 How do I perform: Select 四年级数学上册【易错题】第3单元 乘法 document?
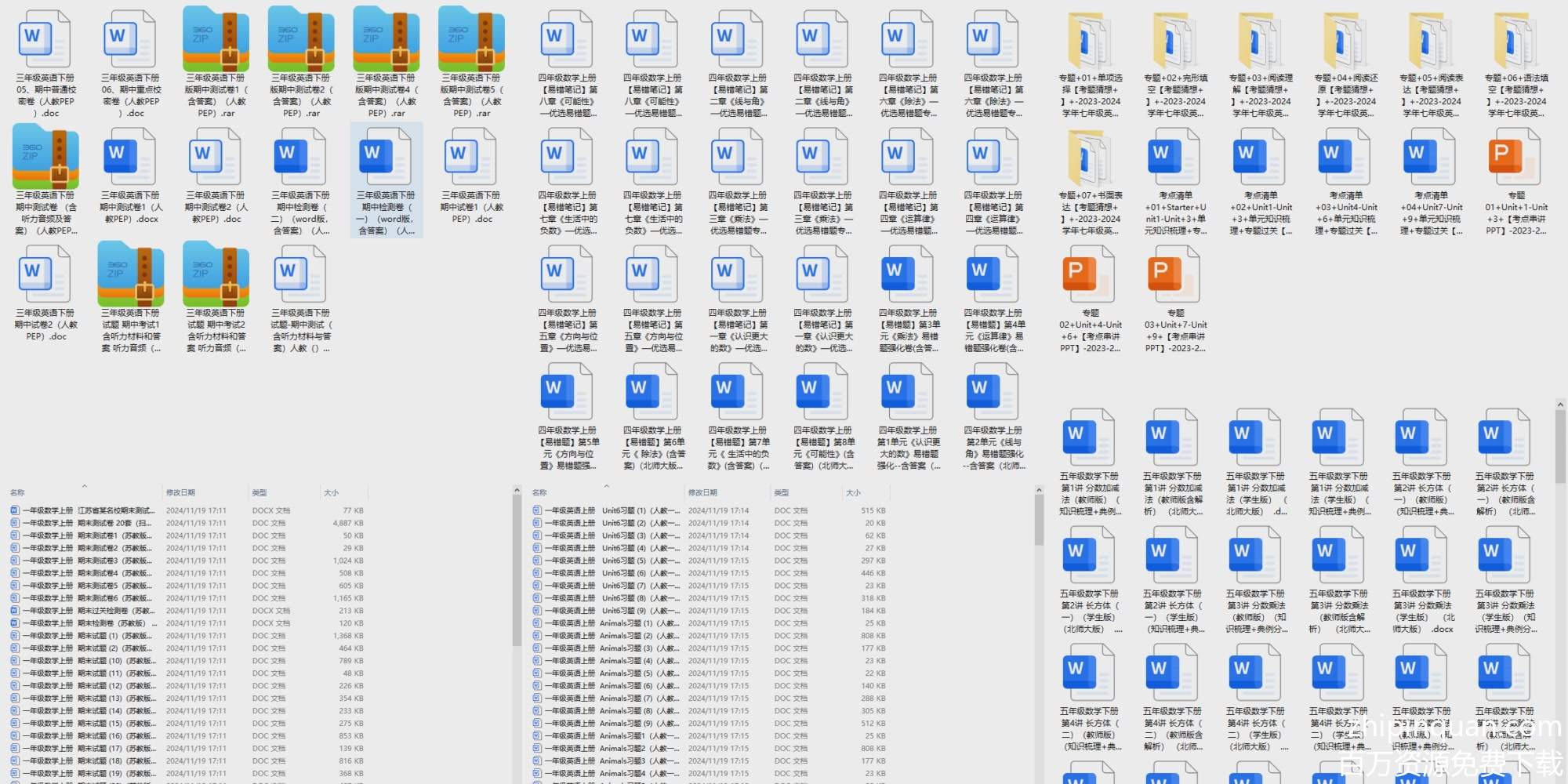click(x=909, y=276)
